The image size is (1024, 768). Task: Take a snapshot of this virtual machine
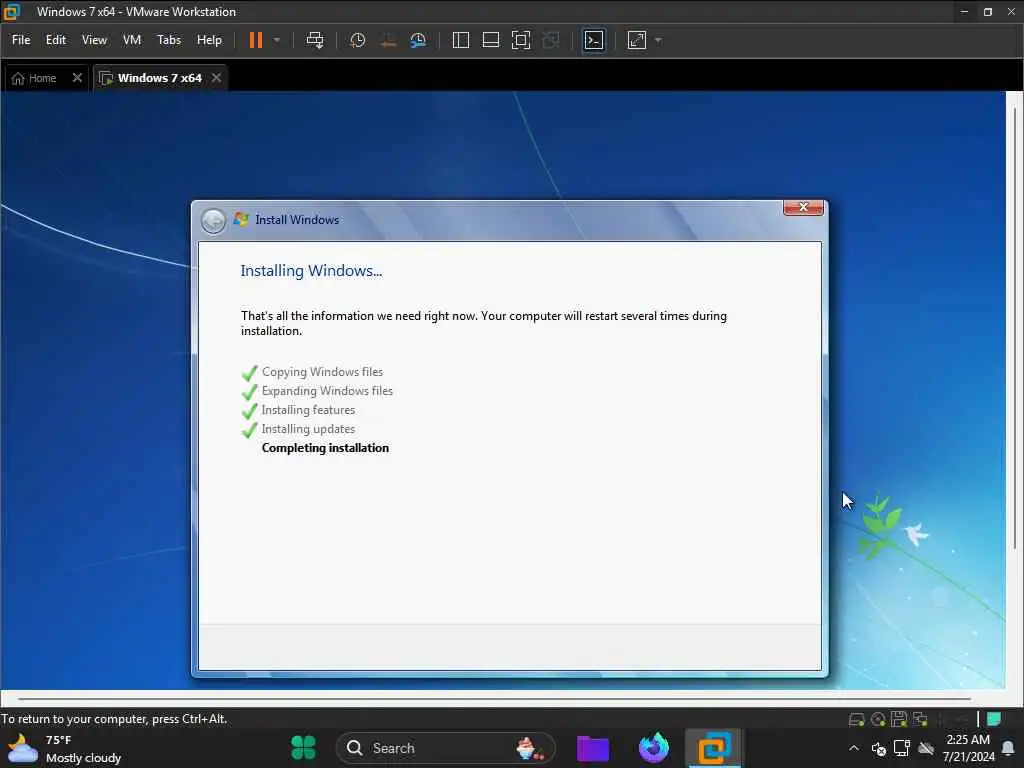coord(357,40)
